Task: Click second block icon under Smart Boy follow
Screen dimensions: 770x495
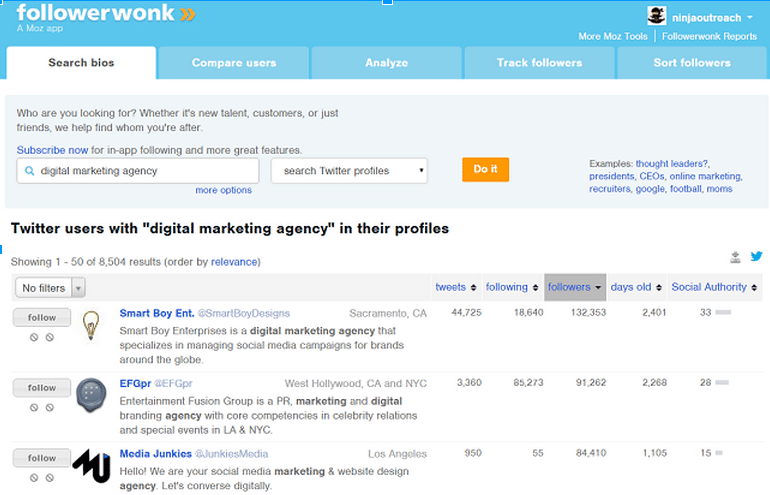Action: [50, 337]
